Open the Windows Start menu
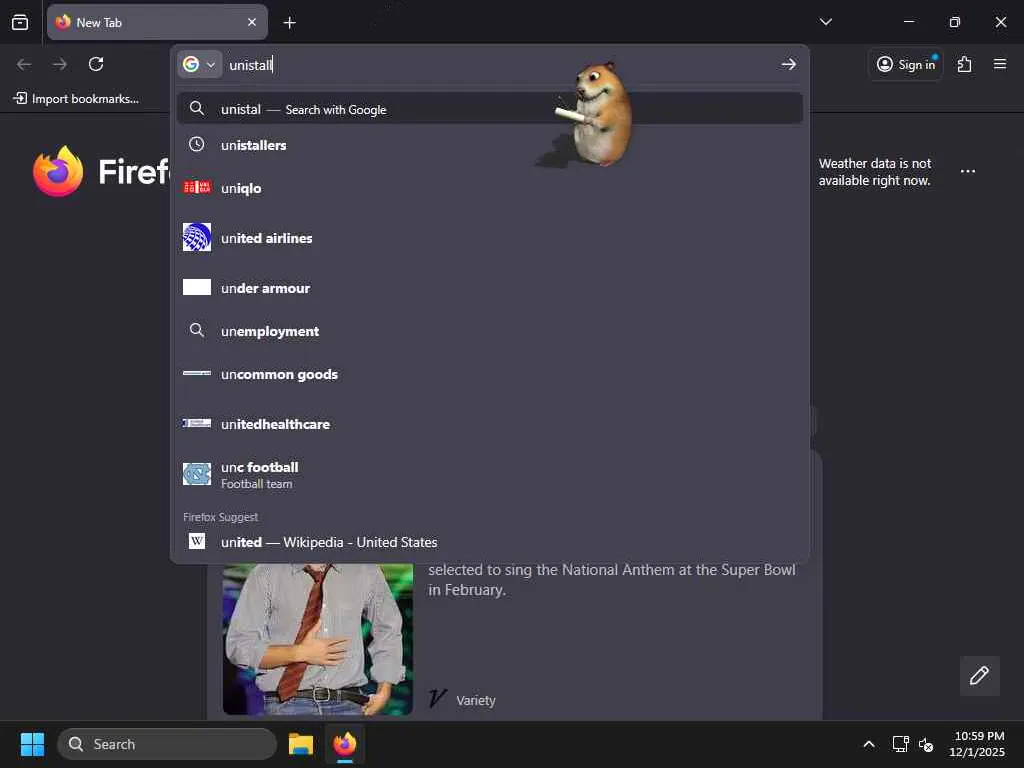 click(32, 744)
